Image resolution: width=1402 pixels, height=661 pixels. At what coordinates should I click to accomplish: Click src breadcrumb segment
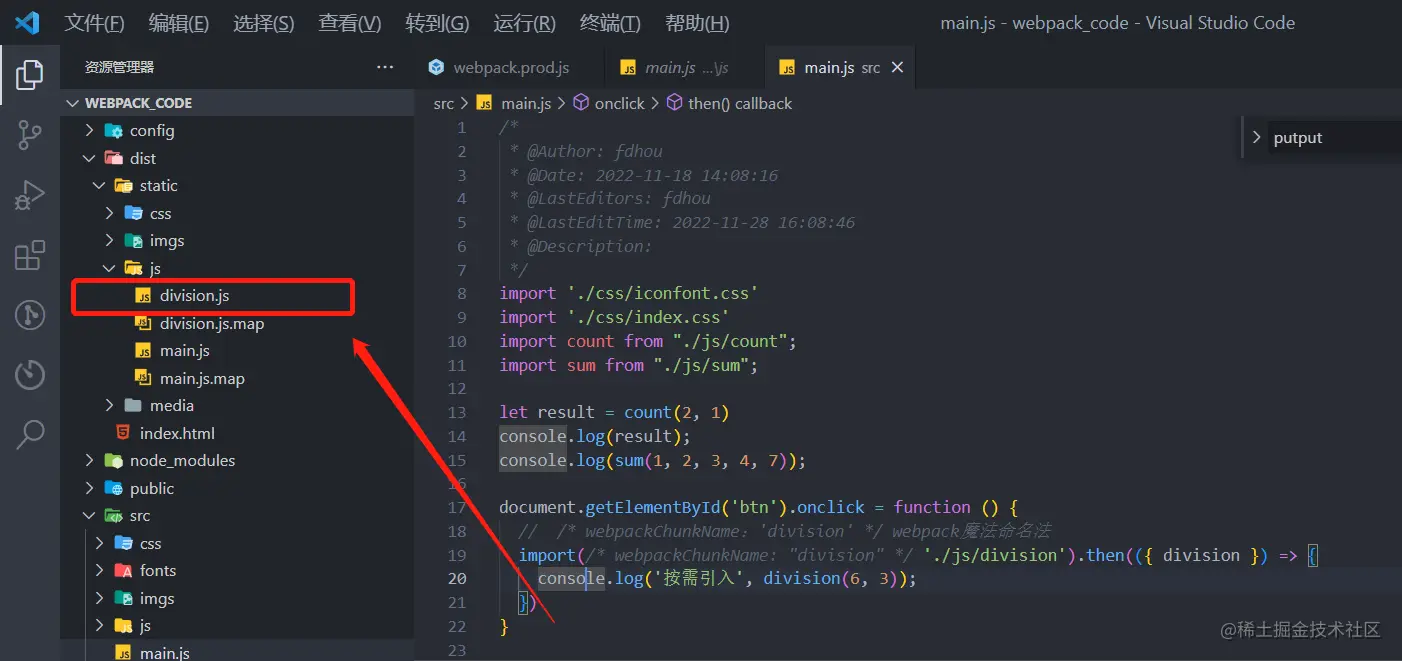pos(444,103)
